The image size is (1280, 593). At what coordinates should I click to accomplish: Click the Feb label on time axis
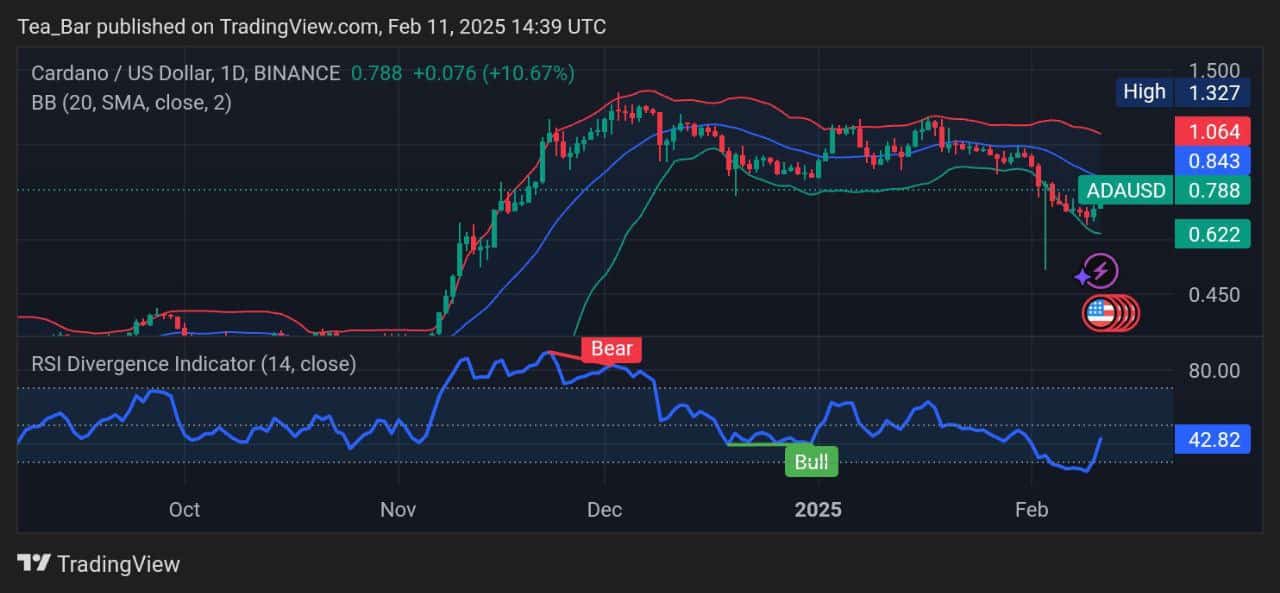click(1031, 510)
